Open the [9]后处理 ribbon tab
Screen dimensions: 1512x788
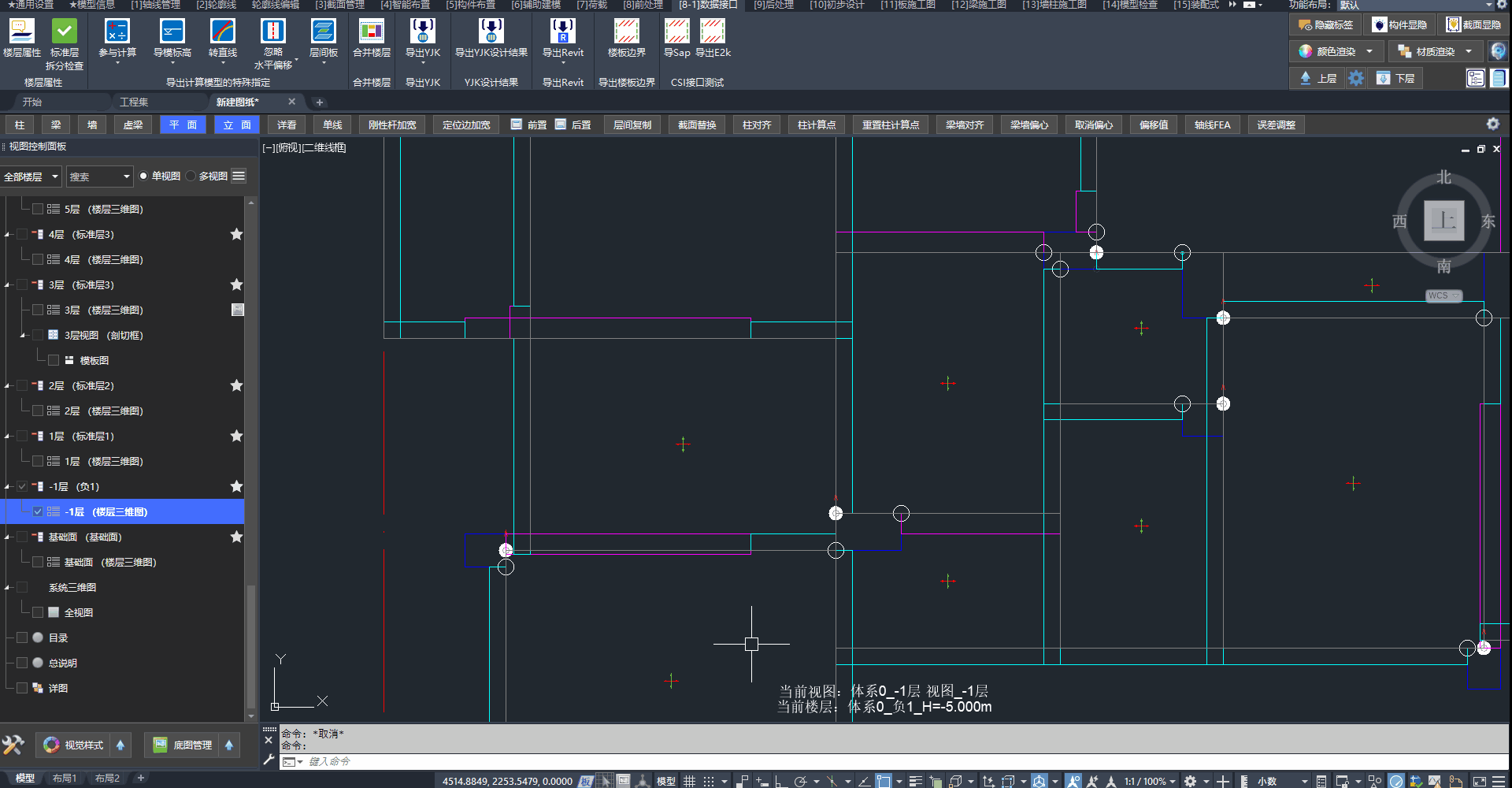click(x=773, y=5)
